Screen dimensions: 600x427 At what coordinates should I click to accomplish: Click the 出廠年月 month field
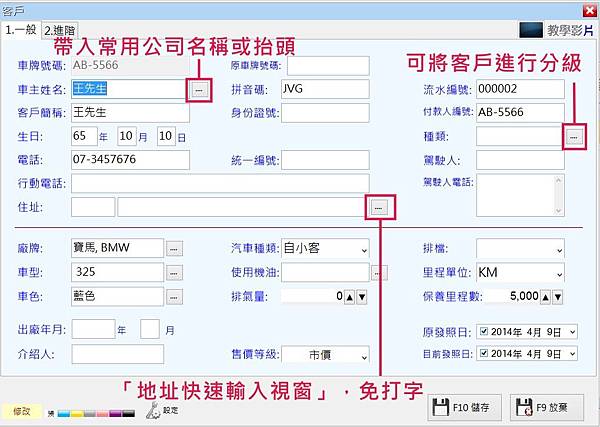coord(150,329)
